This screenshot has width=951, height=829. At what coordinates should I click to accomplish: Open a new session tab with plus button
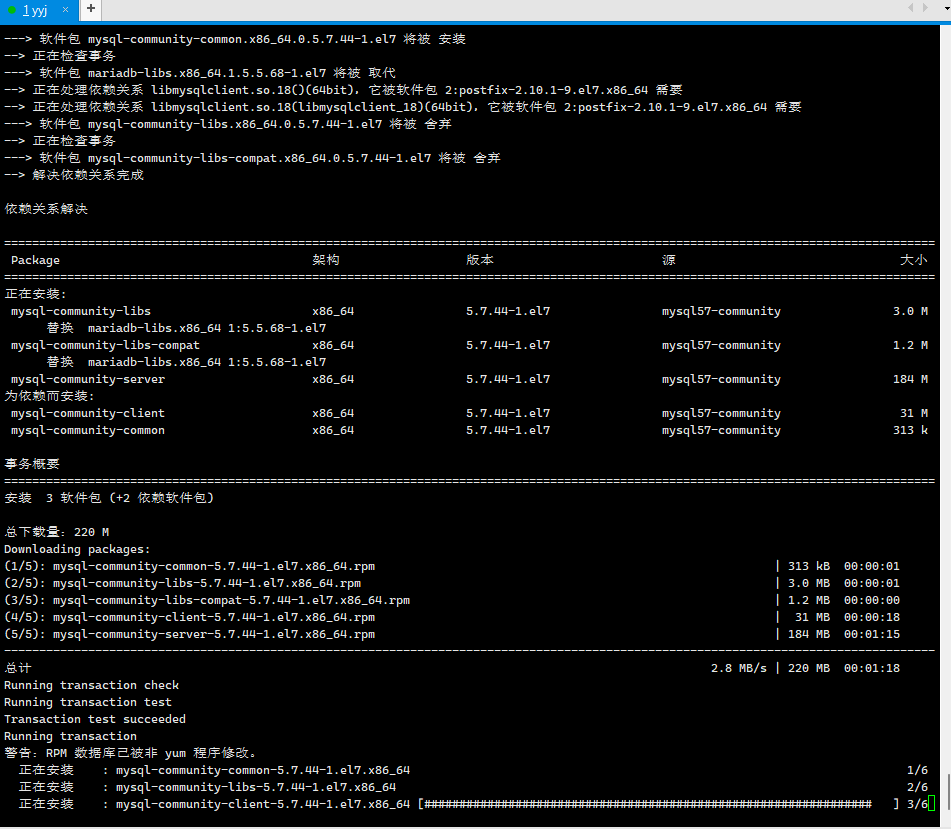coord(90,8)
